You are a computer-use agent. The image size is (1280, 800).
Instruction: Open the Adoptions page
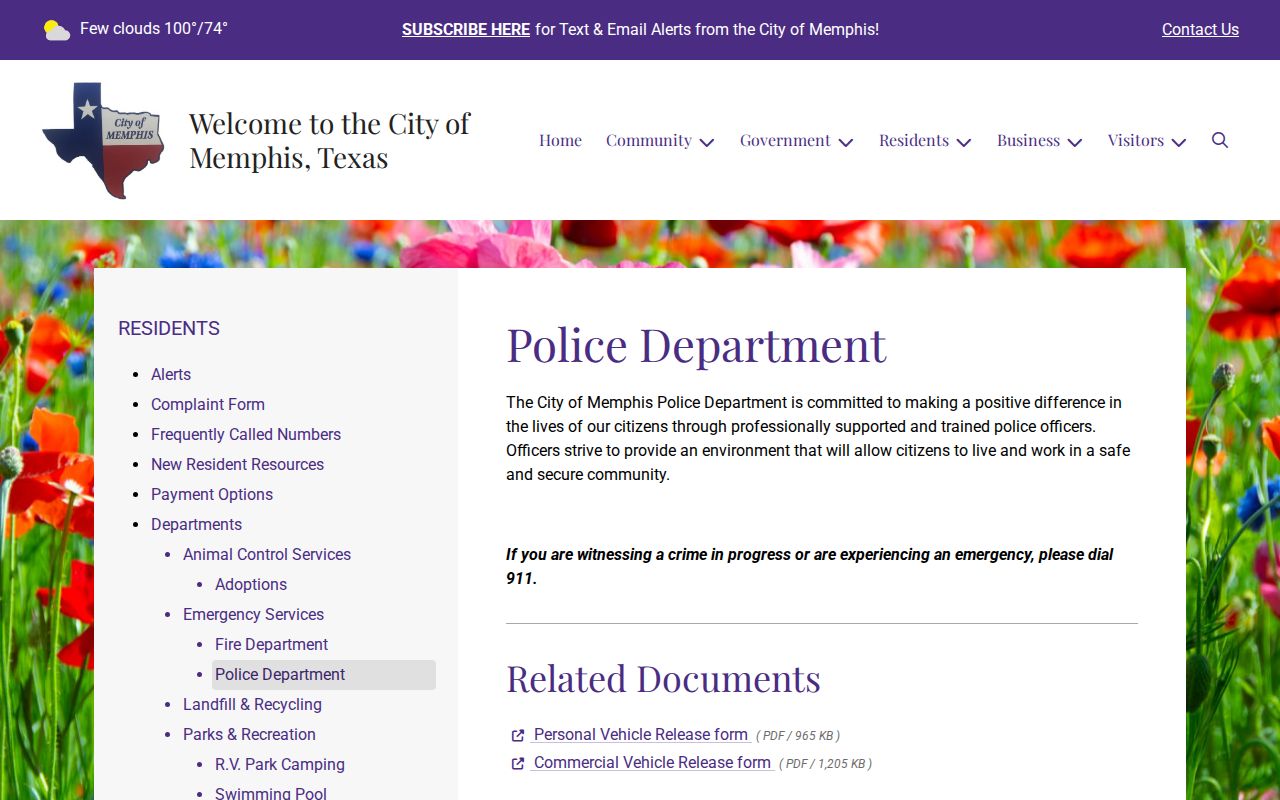tap(251, 584)
